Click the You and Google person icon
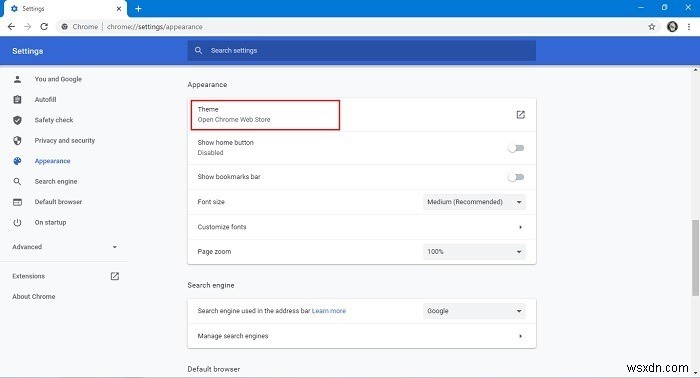This screenshot has width=700, height=378. (17, 79)
